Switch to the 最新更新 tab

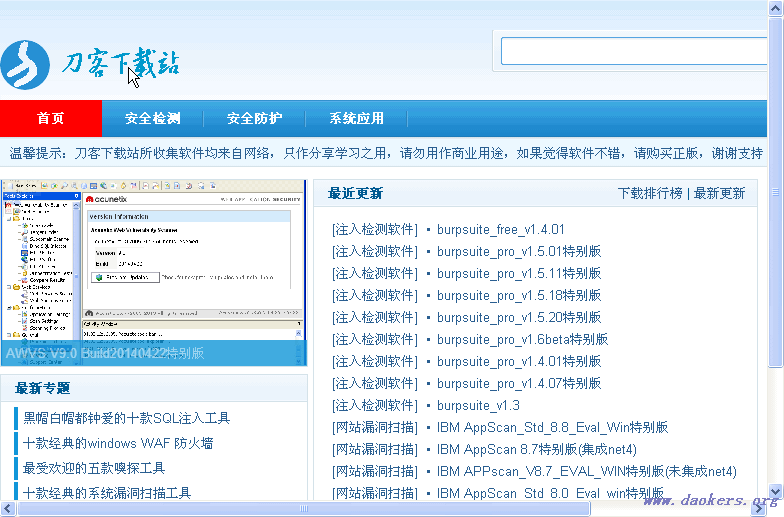pos(719,193)
